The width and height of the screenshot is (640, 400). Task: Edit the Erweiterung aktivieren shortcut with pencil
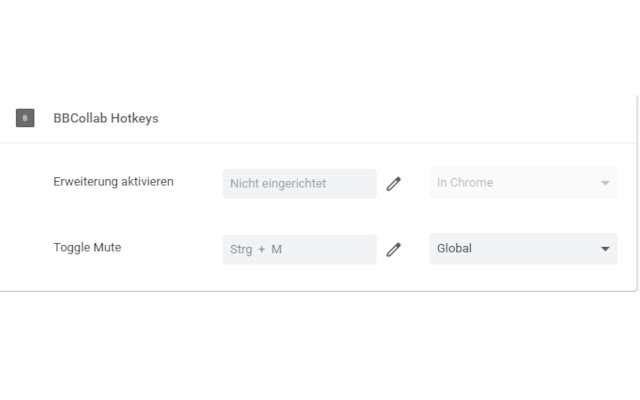tap(394, 184)
